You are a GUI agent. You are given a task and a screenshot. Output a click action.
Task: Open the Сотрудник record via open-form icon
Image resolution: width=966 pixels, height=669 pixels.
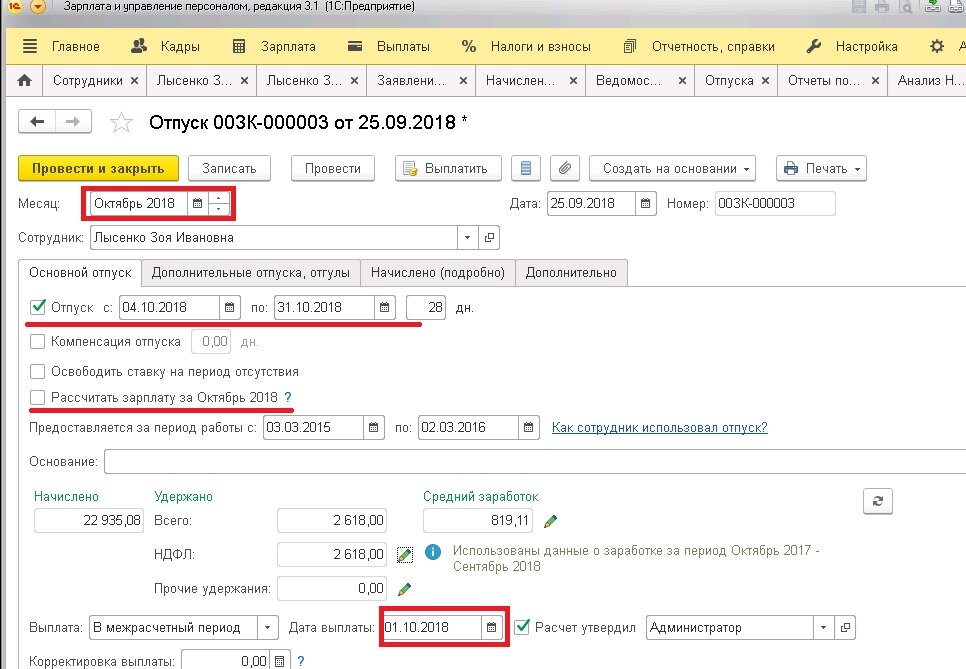click(x=489, y=238)
